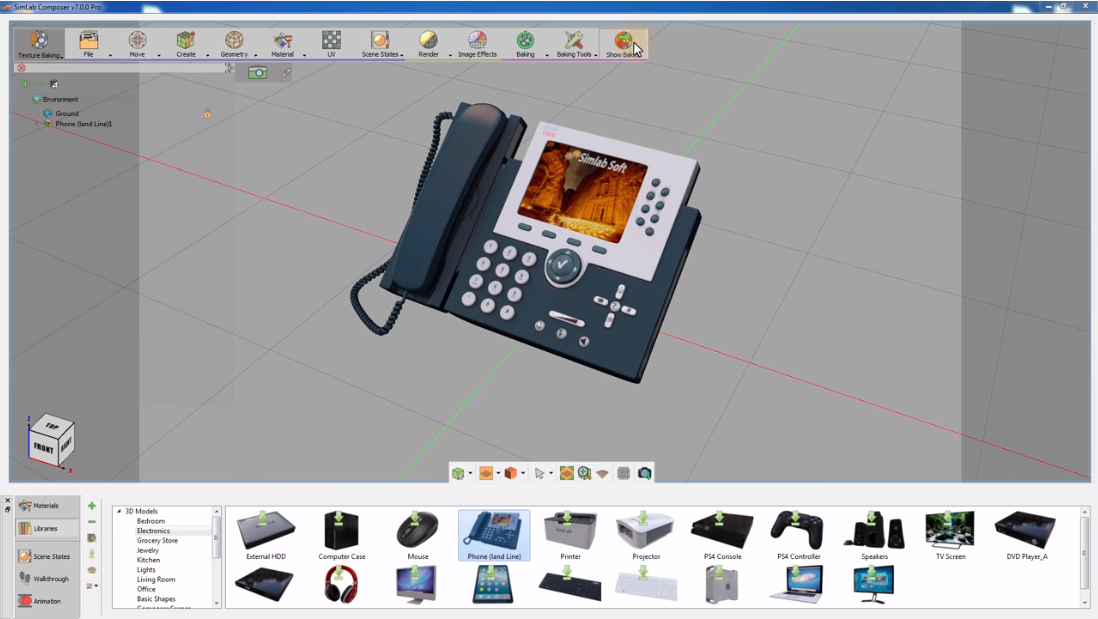This screenshot has width=1098, height=619.
Task: Open the Geometry dropdown arrow
Action: (256, 55)
